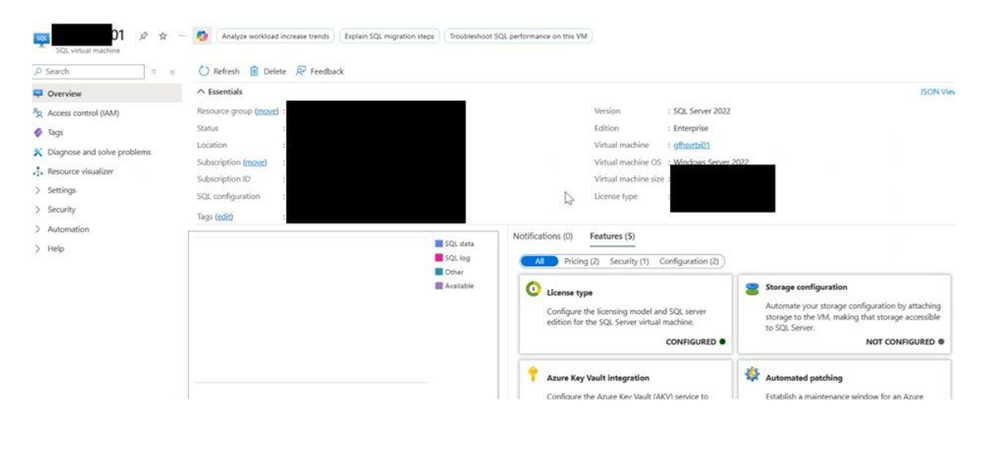Mark this resource as favorite with star icon
The width and height of the screenshot is (999, 472).
pos(163,36)
